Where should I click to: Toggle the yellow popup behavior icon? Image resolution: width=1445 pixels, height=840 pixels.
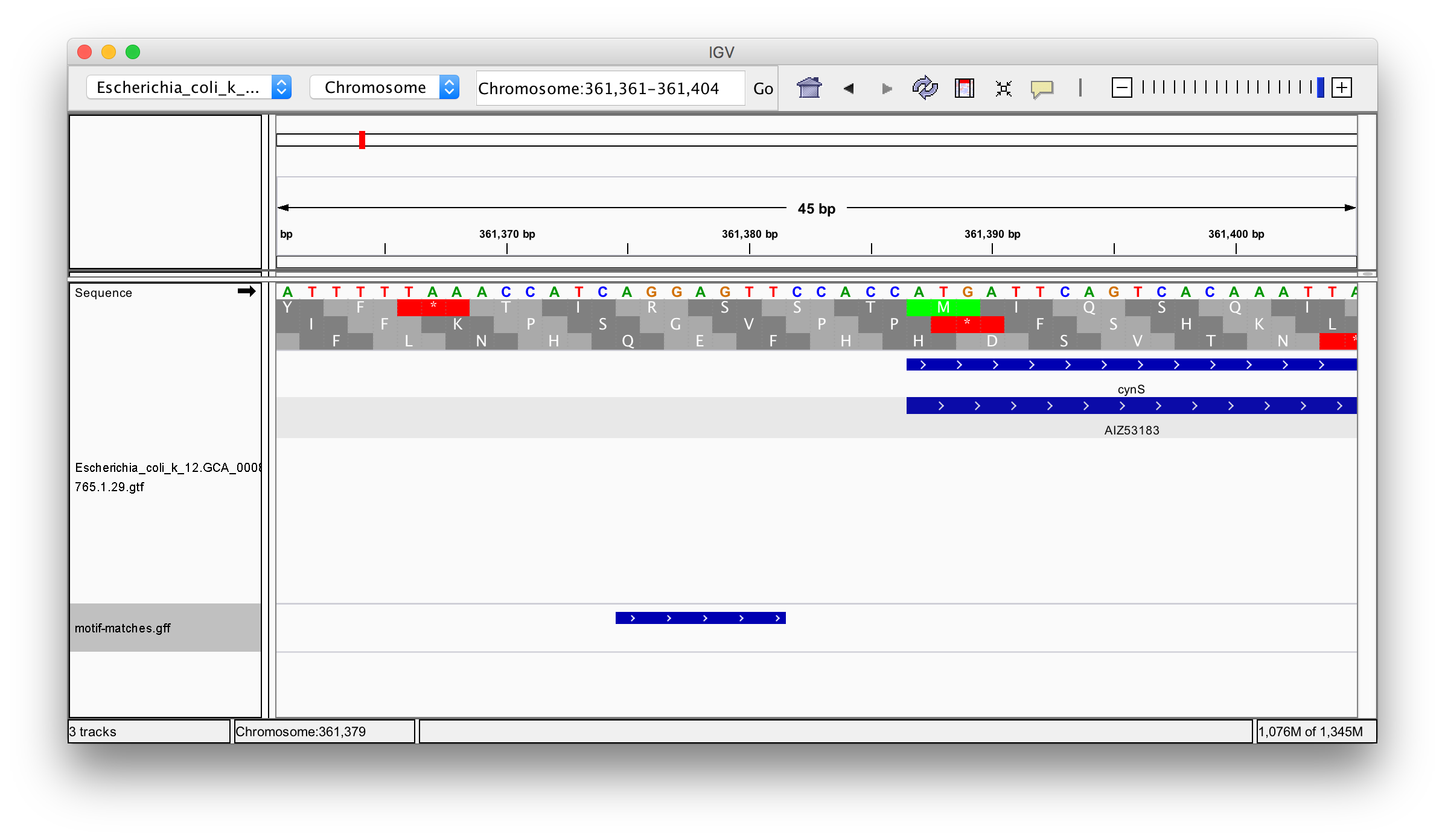[x=1042, y=89]
